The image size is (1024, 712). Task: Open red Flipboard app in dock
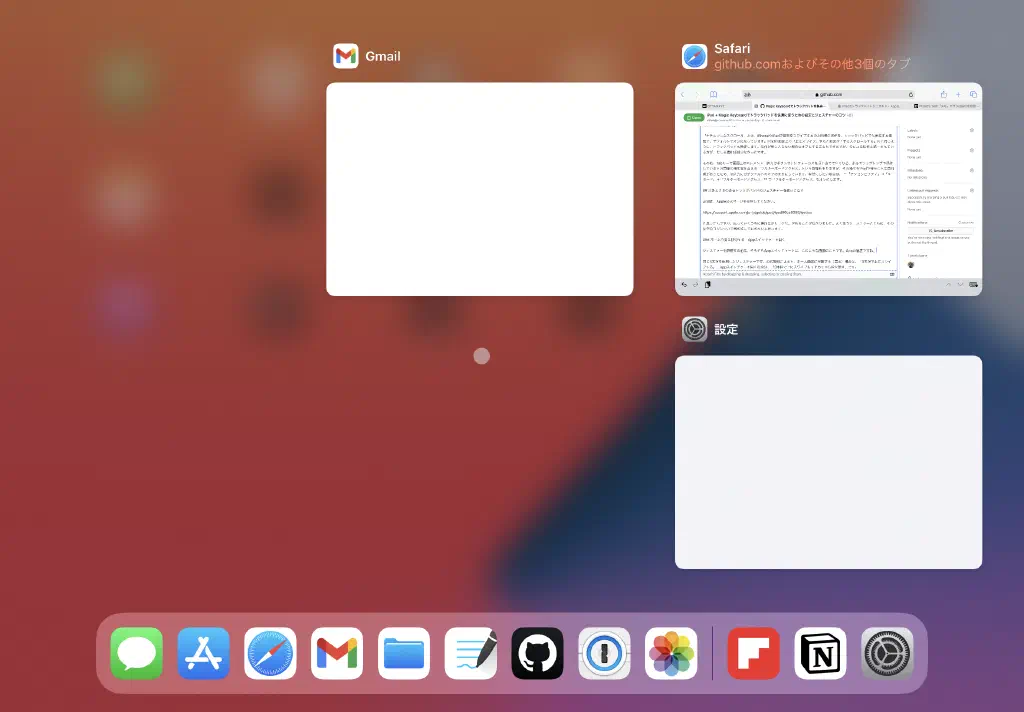click(753, 653)
